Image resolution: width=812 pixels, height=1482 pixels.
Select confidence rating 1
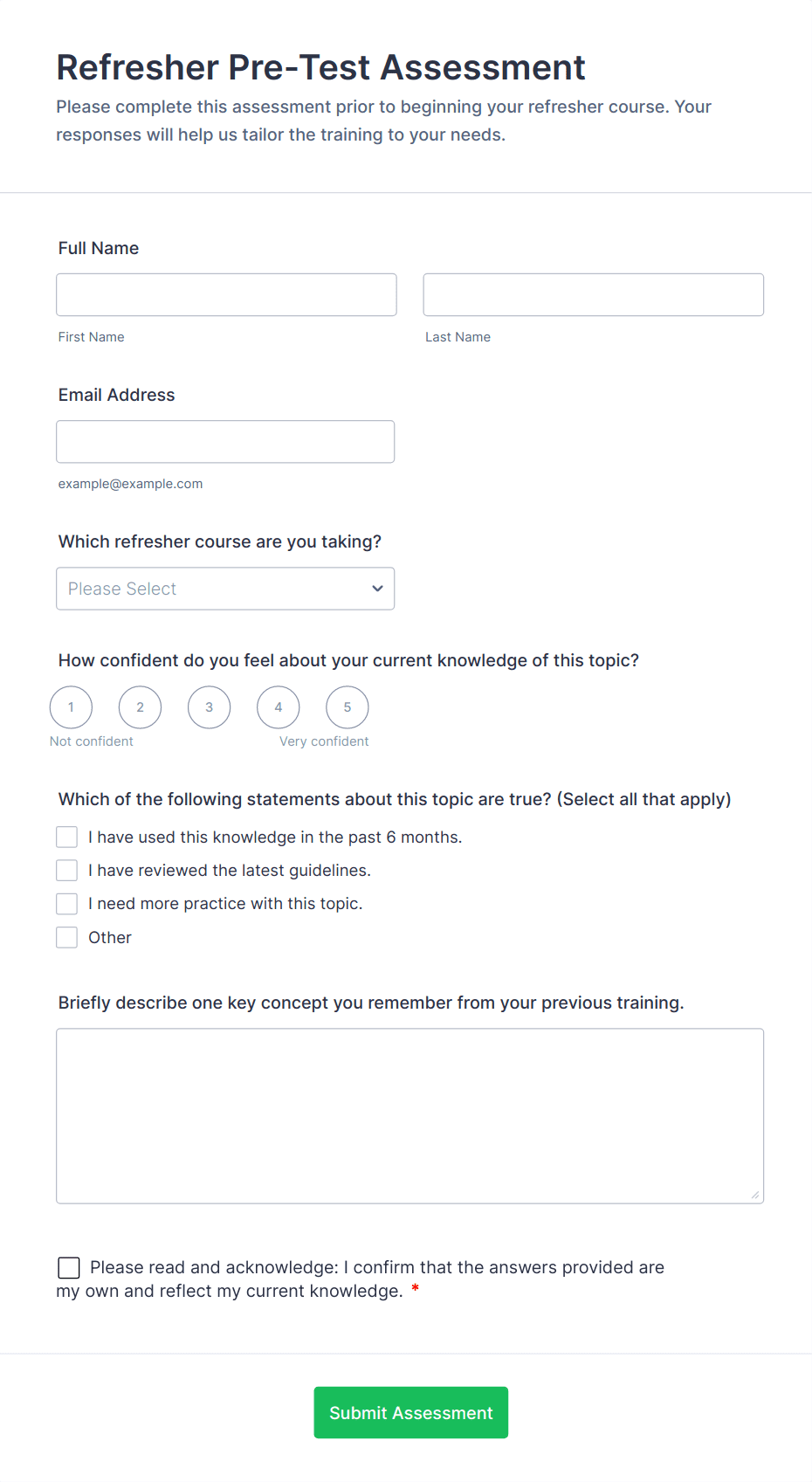(x=71, y=707)
